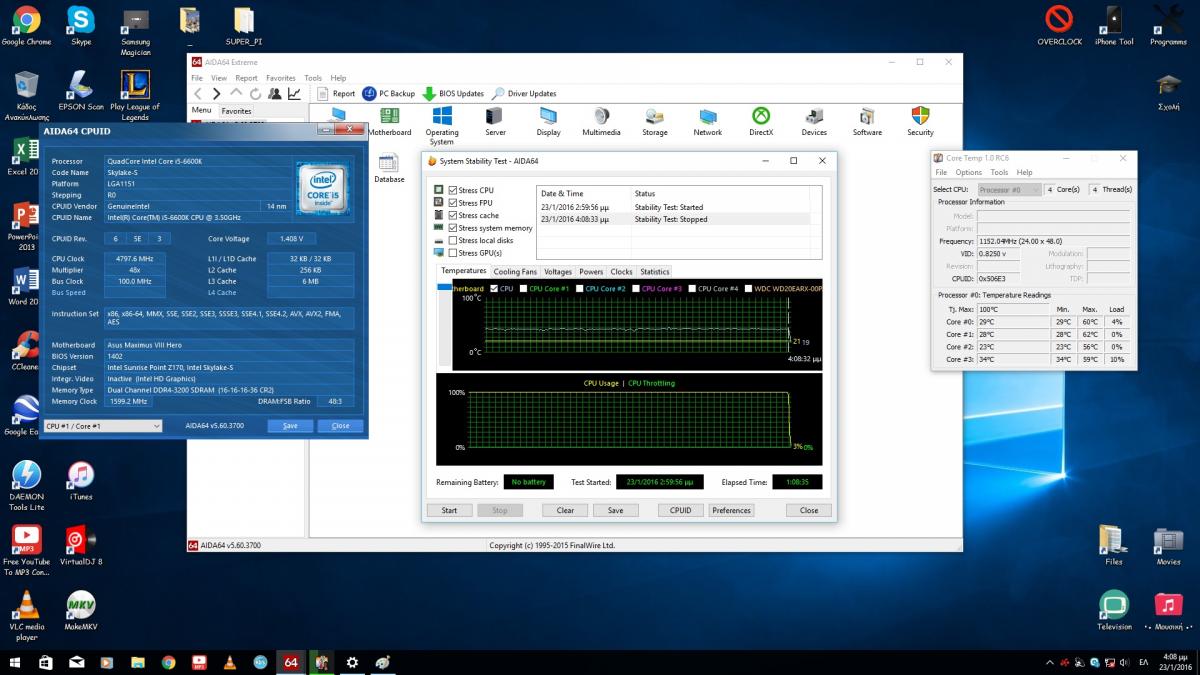Open the OVERCLOCK desktop icon
Viewport: 1200px width, 675px height.
tap(1059, 27)
